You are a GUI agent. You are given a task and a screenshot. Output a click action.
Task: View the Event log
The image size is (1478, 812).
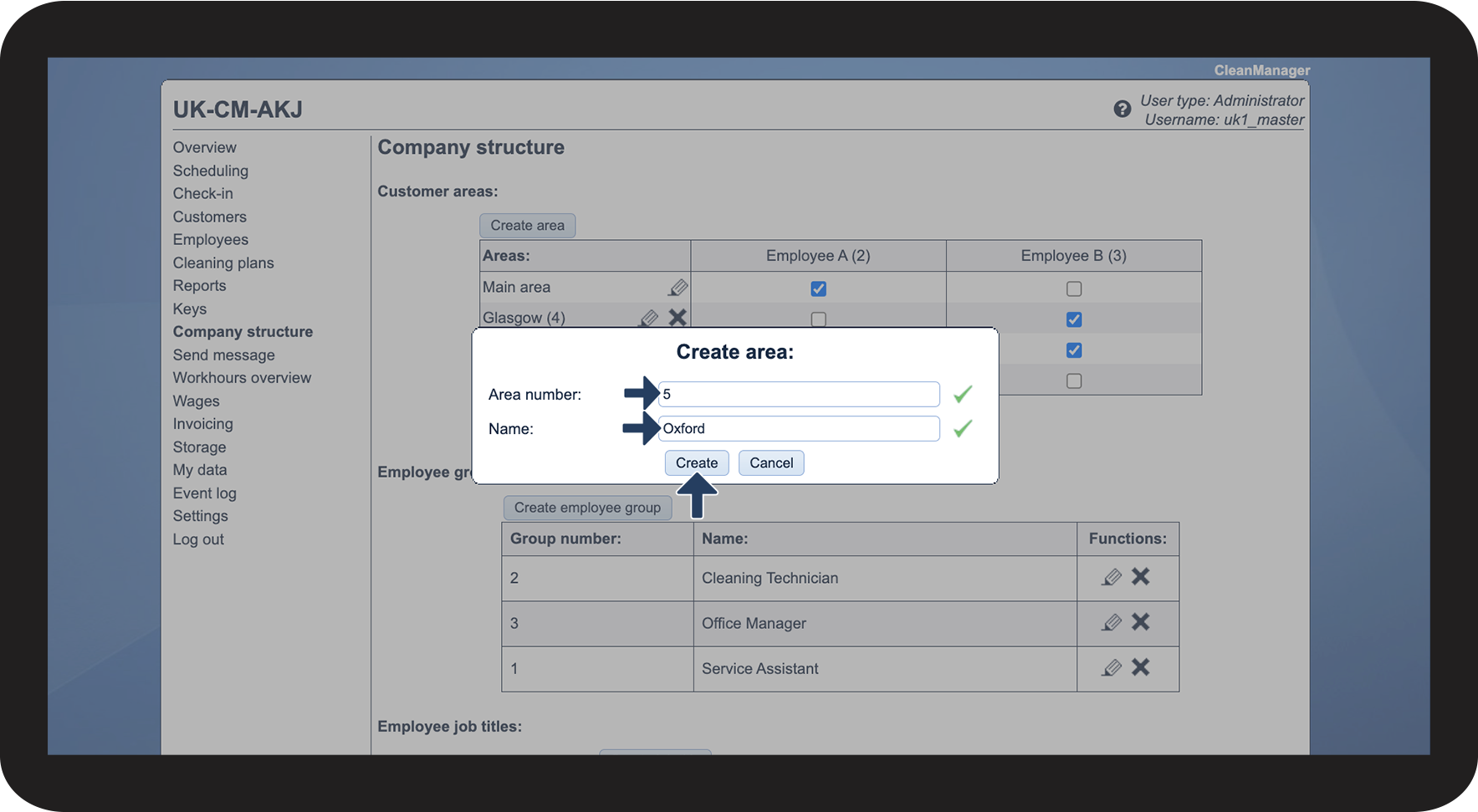tap(205, 493)
